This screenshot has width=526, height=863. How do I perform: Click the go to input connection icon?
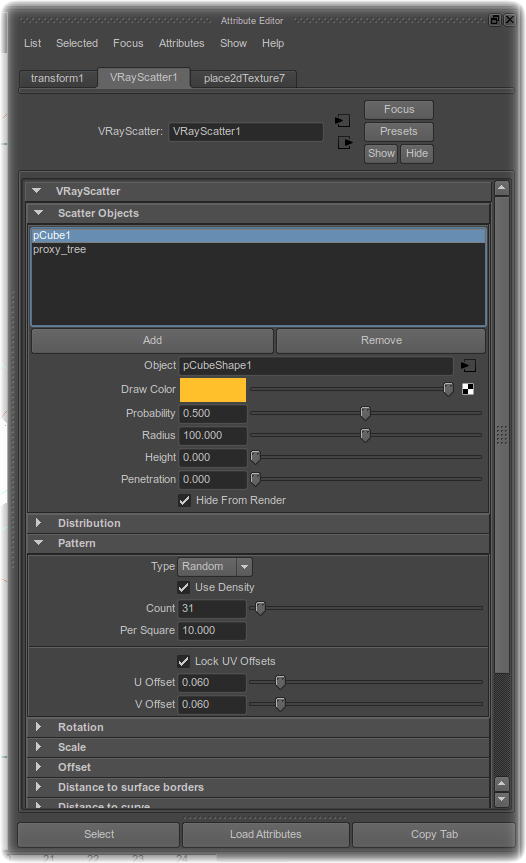pos(342,121)
